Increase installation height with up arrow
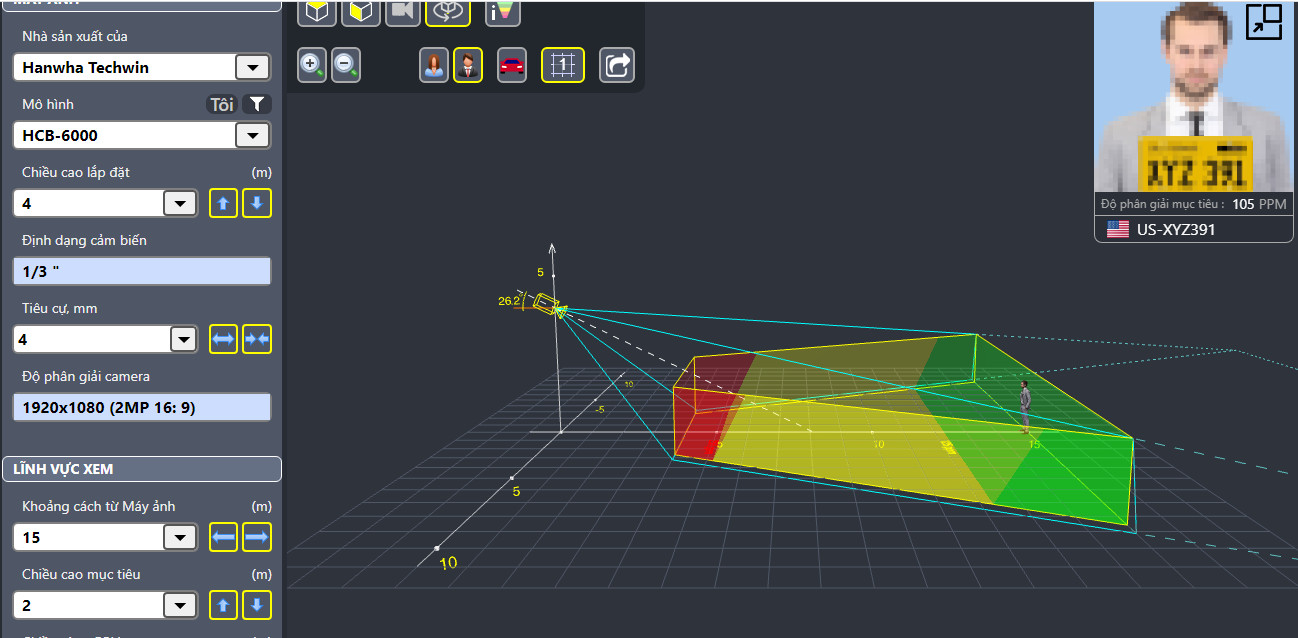 pyautogui.click(x=223, y=204)
